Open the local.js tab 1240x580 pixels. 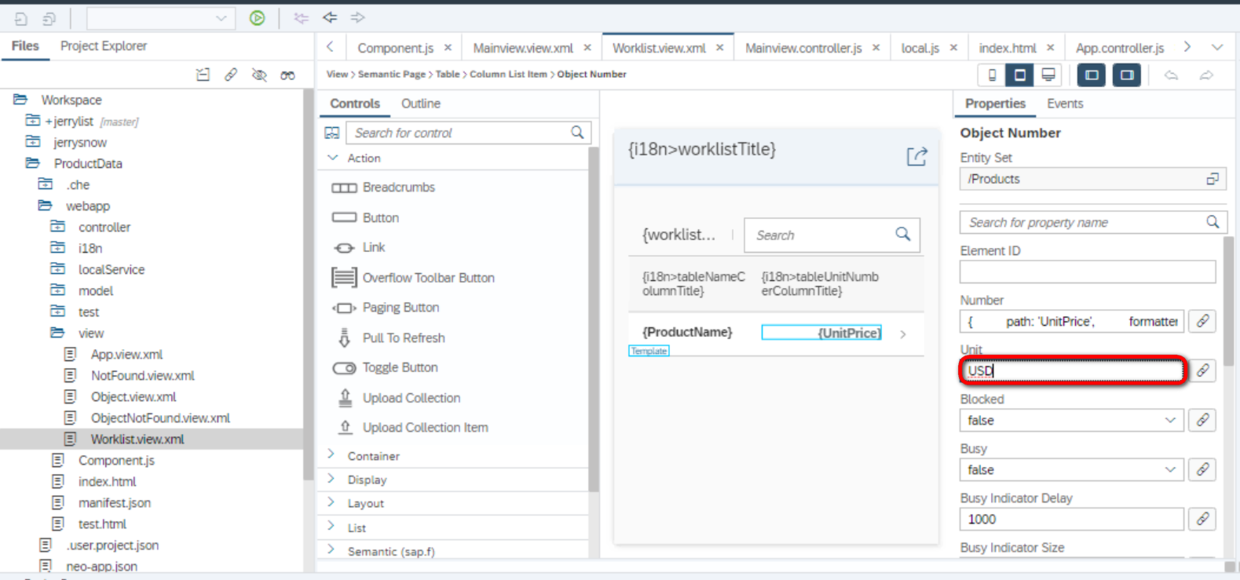pyautogui.click(x=920, y=47)
